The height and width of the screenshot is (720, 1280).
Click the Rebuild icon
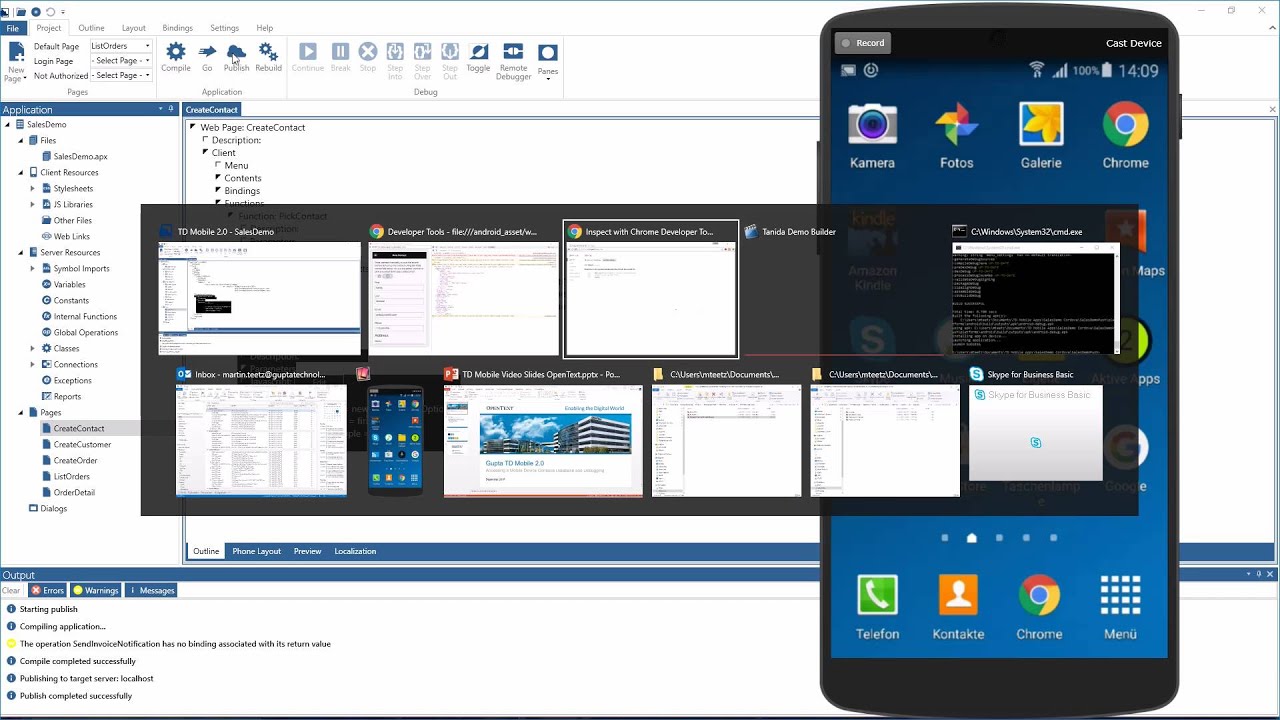pos(268,52)
